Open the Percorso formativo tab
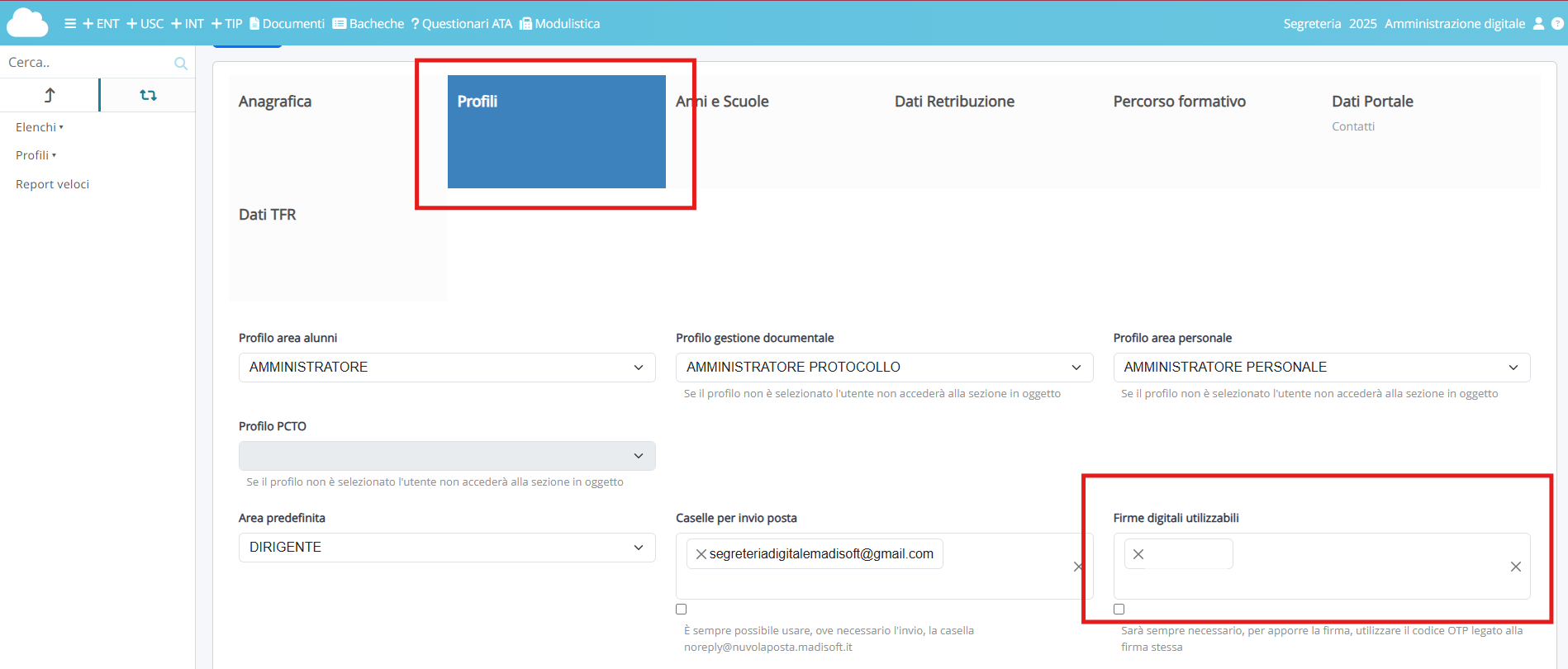Viewport: 1568px width, 669px height. [x=1213, y=131]
